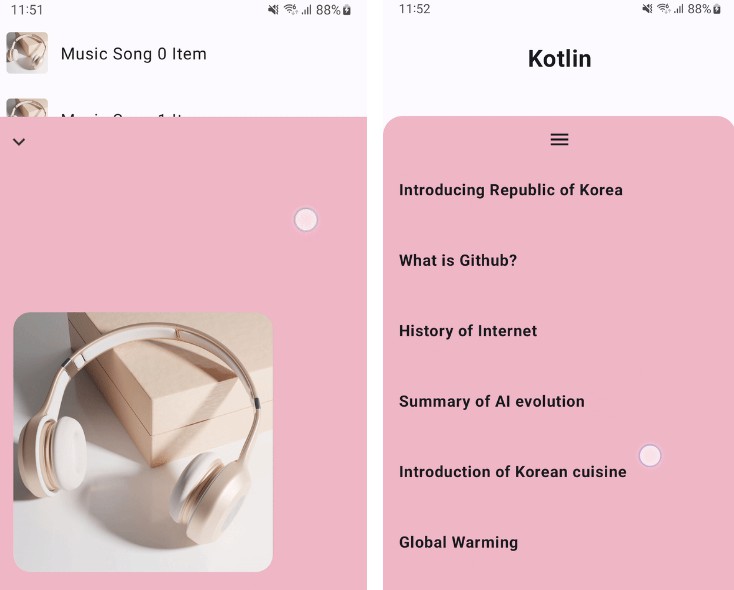Tap the signal bars in right status bar
Image resolution: width=734 pixels, height=590 pixels.
point(679,8)
